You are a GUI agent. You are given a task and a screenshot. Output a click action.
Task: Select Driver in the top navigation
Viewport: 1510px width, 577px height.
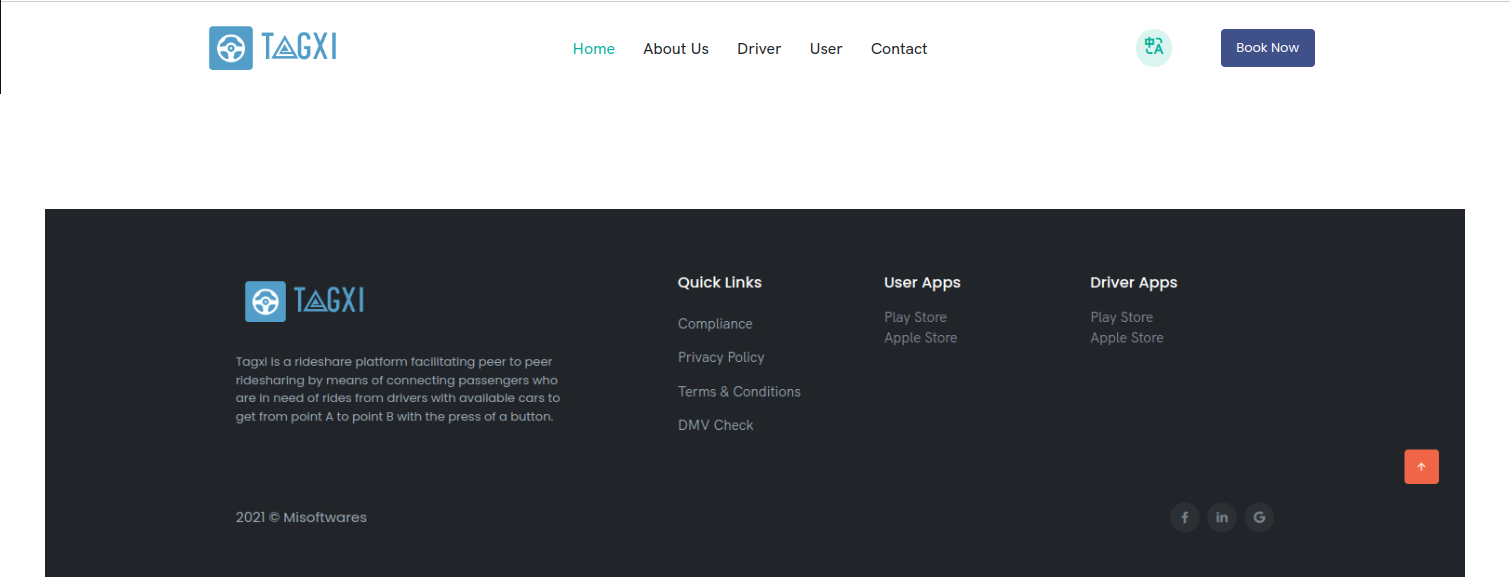tap(759, 49)
